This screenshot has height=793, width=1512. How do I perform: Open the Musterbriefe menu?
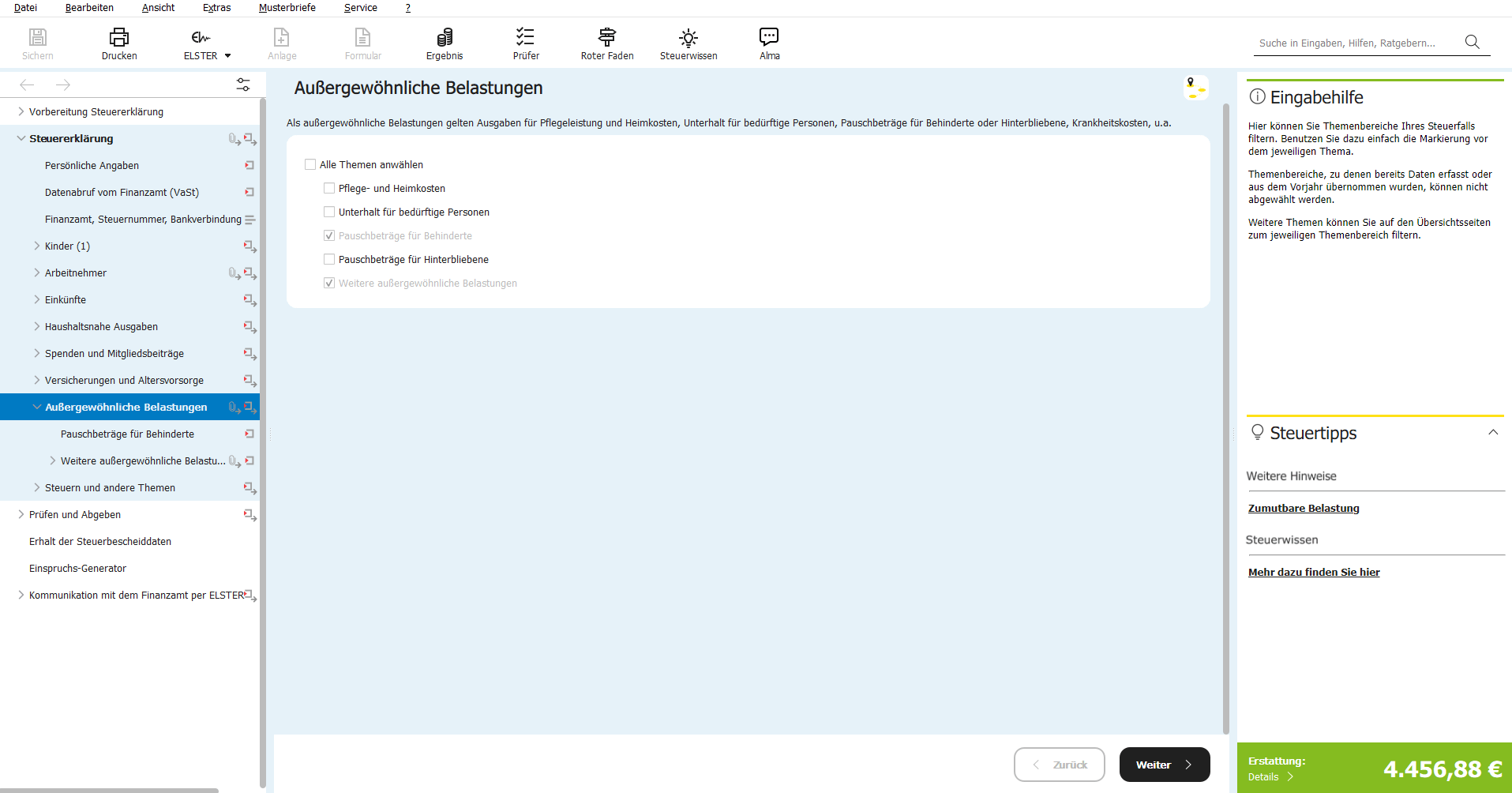[287, 8]
